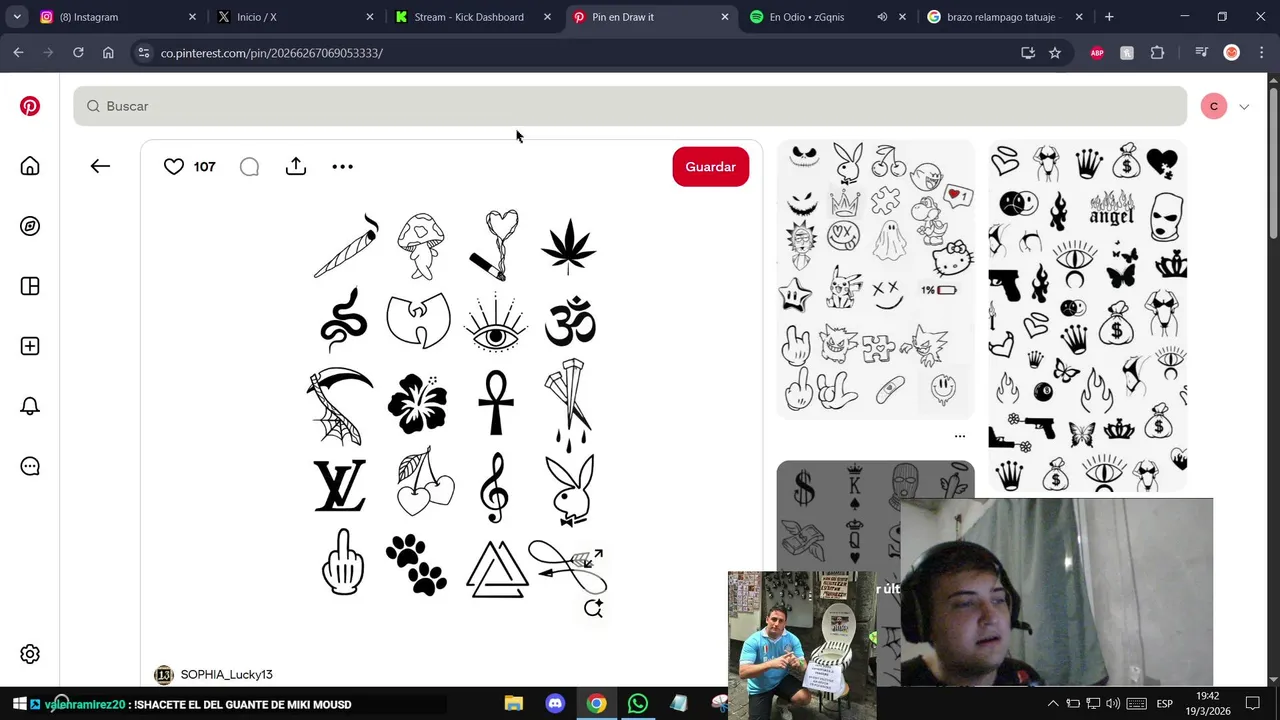The image size is (1280, 720).
Task: Share the pin with the upload icon
Action: click(296, 166)
